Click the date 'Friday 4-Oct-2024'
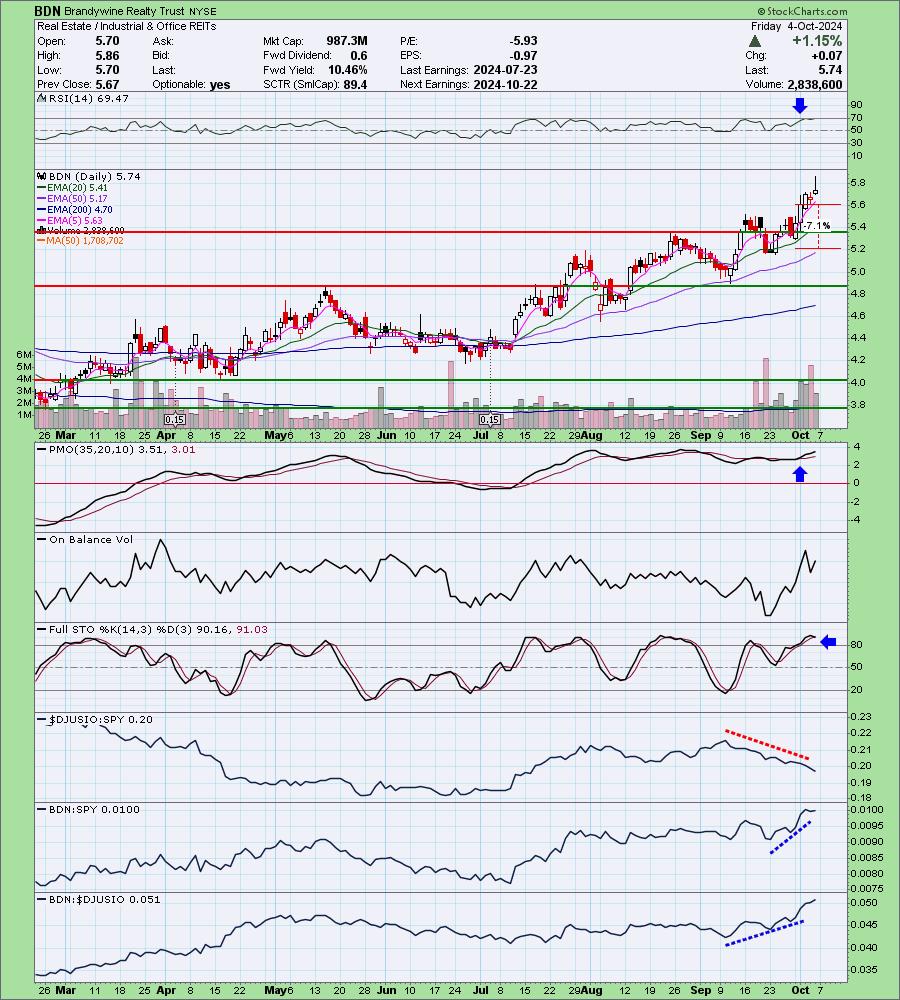The width and height of the screenshot is (900, 1000). [796, 26]
